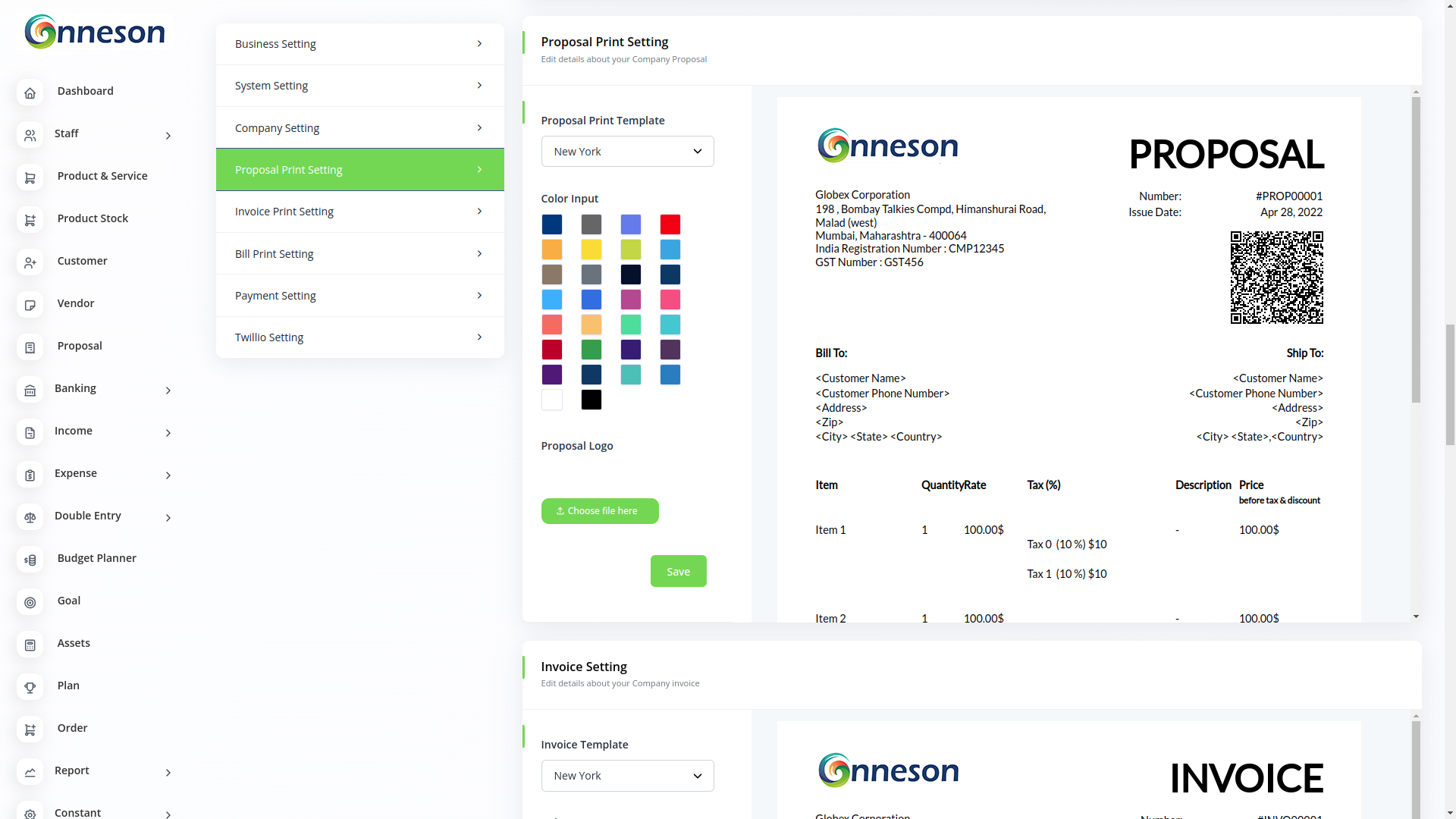
Task: Click the Plan trophy icon
Action: [x=30, y=687]
